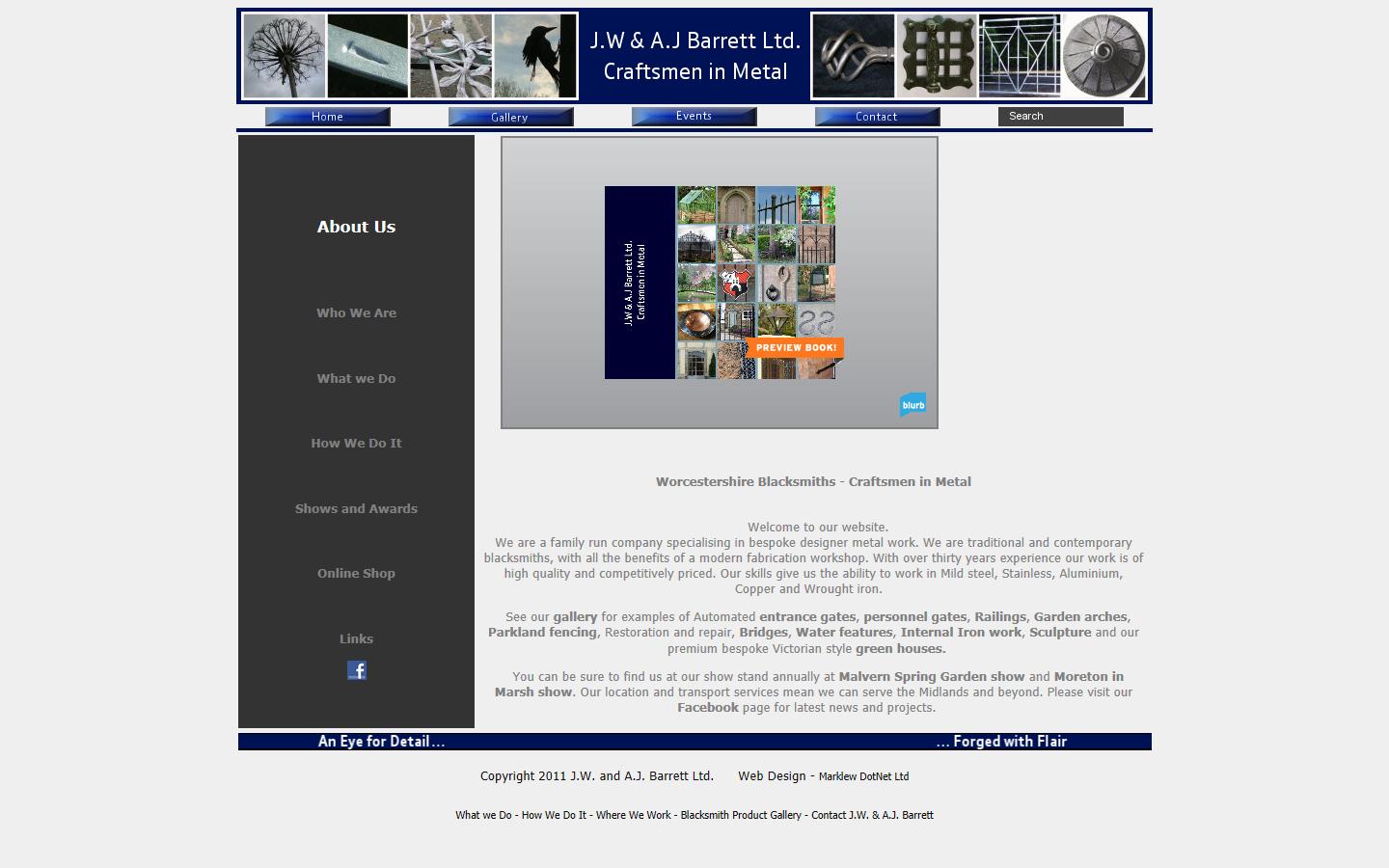The width and height of the screenshot is (1389, 868).
Task: Select the Events navigation button
Action: pos(694,116)
